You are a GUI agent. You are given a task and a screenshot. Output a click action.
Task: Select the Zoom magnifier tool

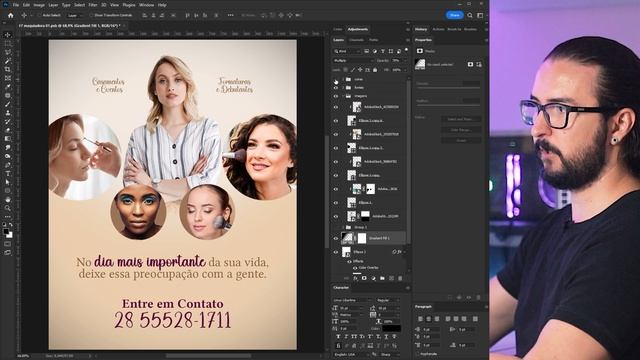tap(7, 208)
